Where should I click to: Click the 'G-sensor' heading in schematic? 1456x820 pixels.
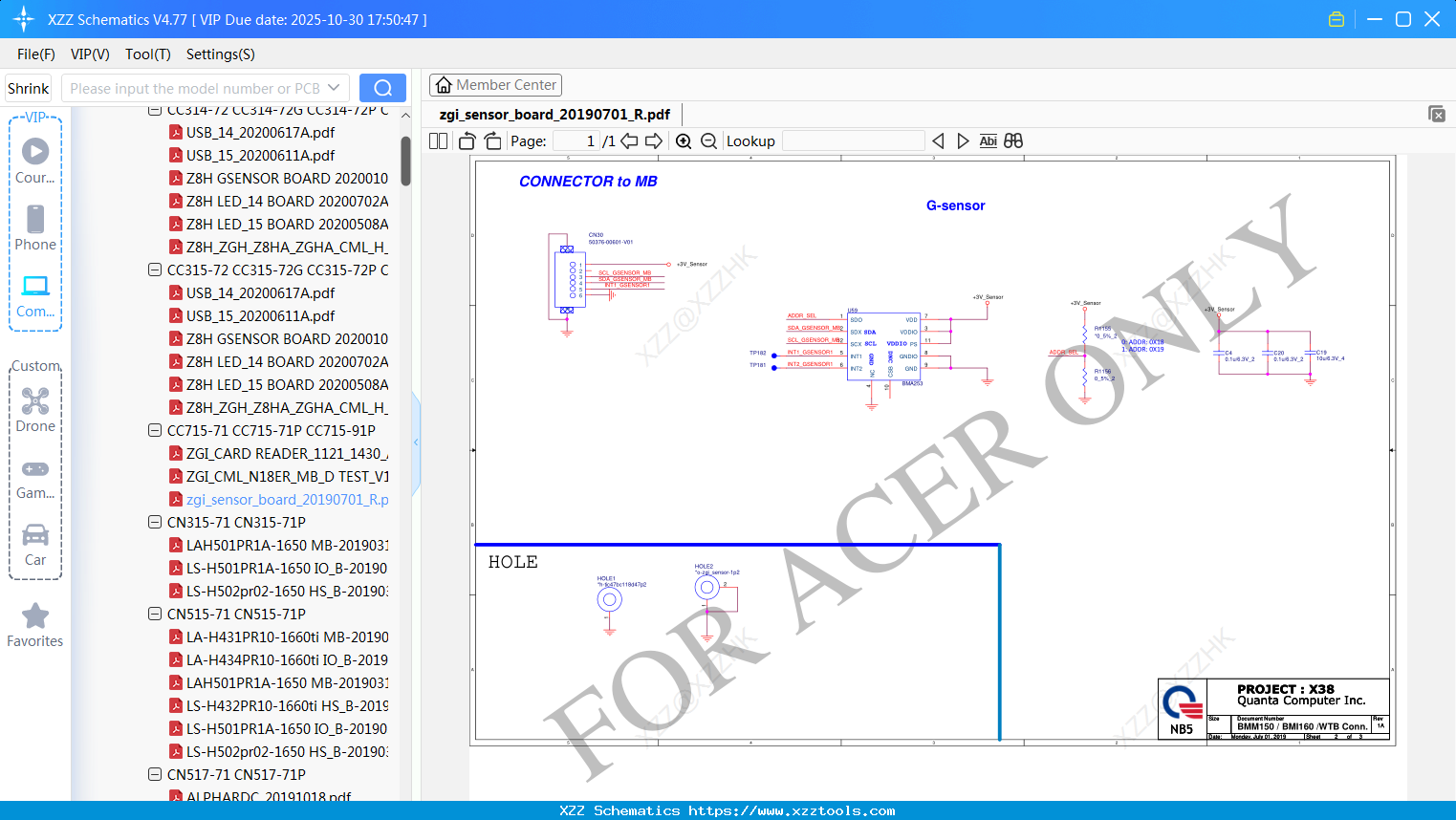[x=955, y=205]
